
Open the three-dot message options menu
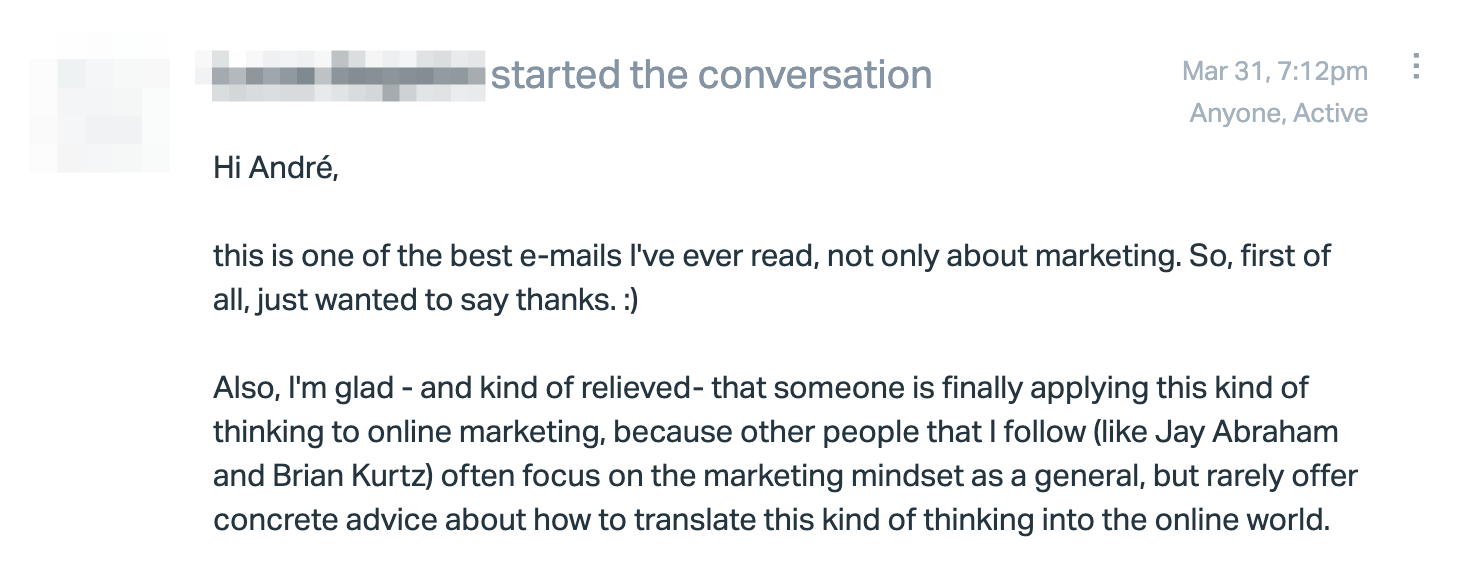click(x=1415, y=67)
